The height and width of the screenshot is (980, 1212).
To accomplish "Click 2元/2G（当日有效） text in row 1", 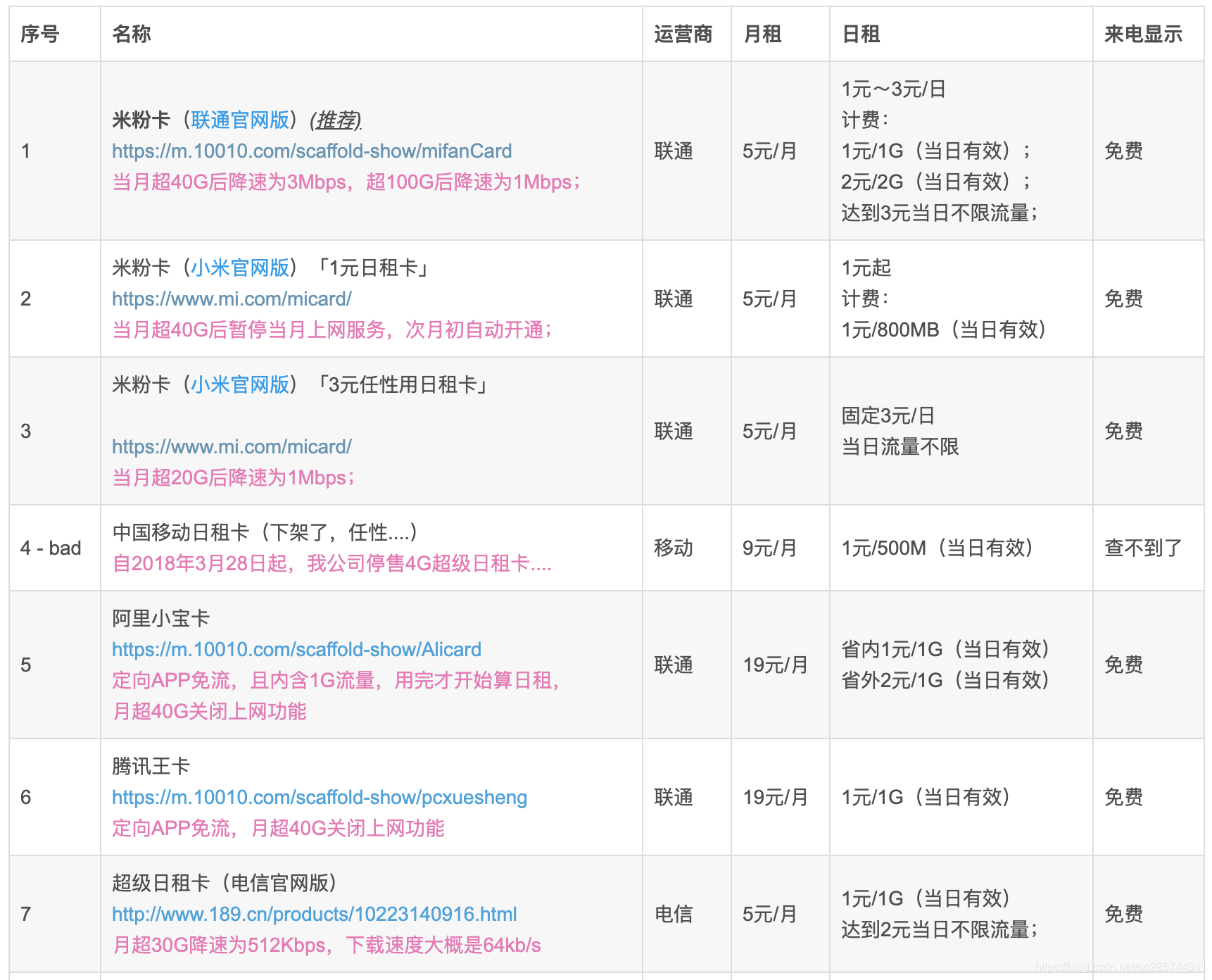I will (x=935, y=182).
